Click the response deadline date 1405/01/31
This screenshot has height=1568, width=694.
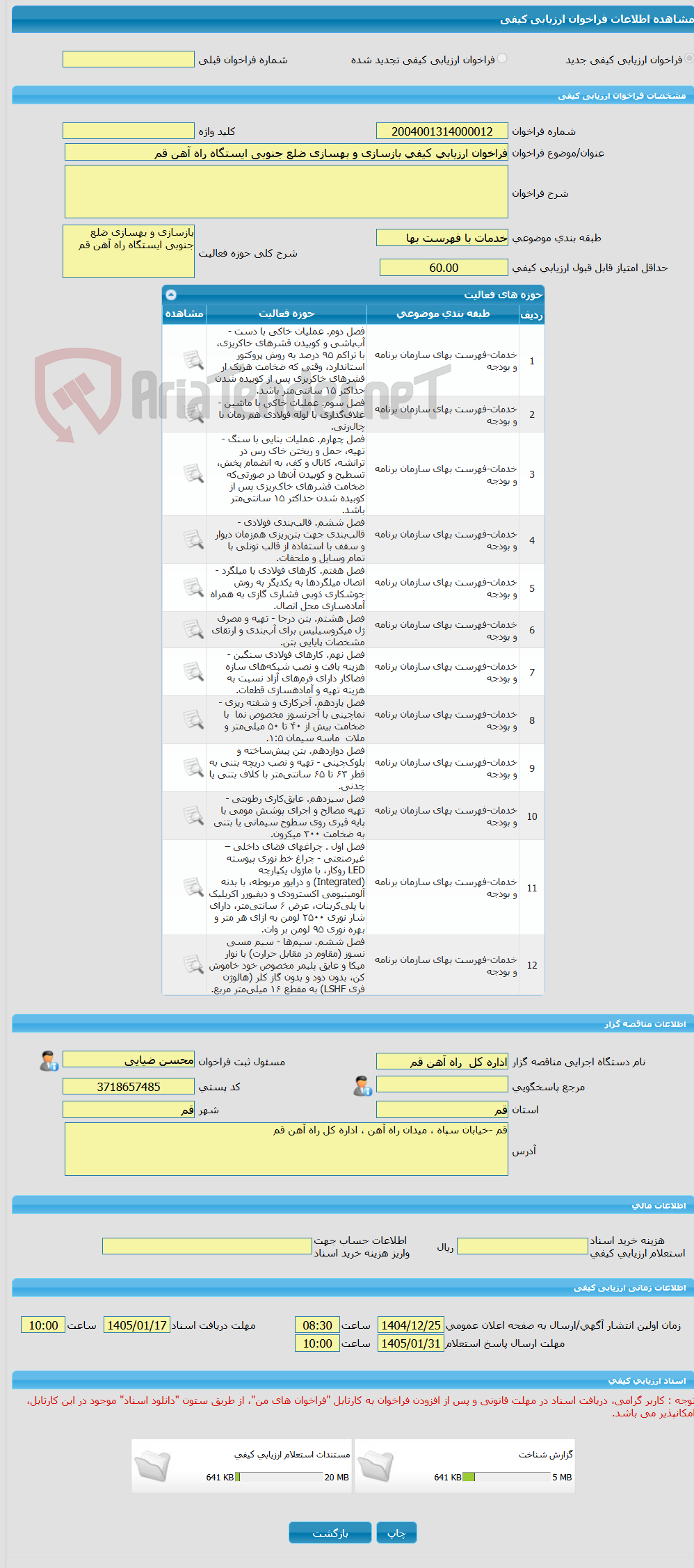coord(411,1343)
